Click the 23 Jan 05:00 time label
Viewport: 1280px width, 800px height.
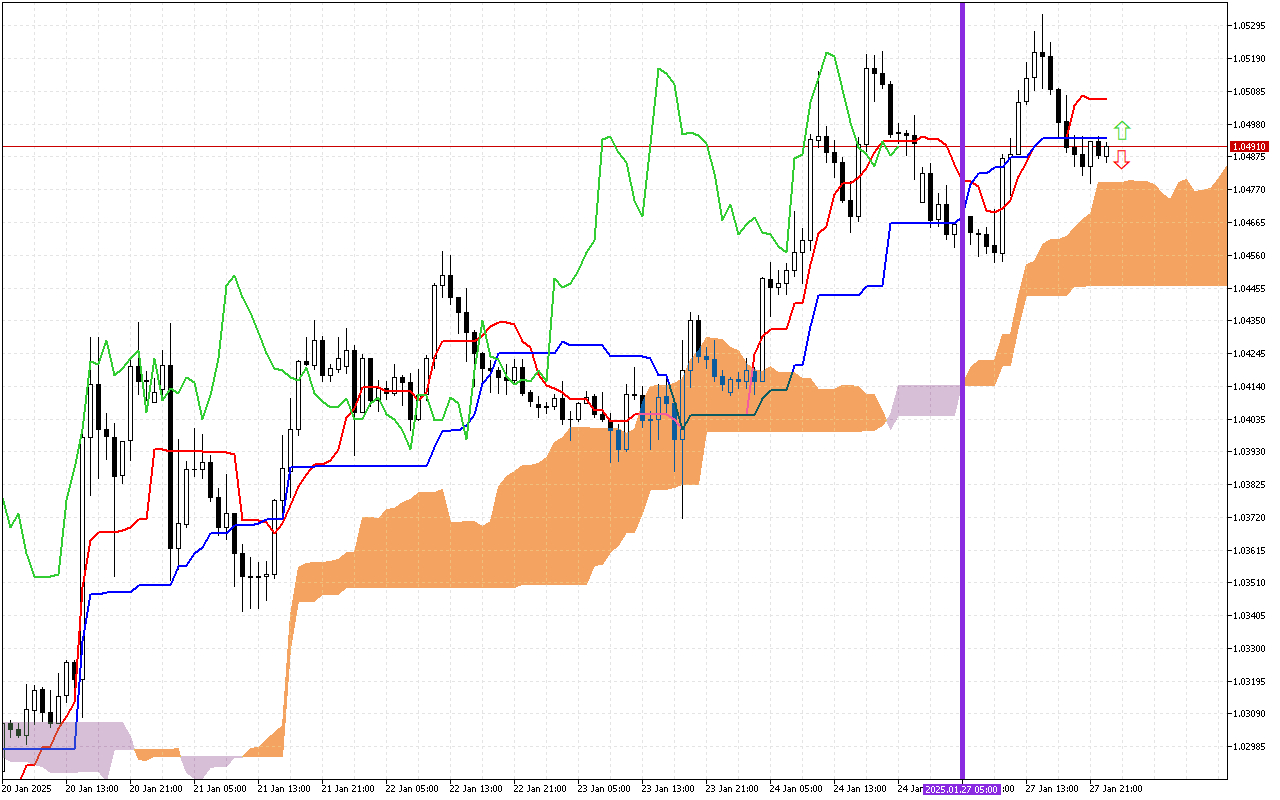(604, 789)
